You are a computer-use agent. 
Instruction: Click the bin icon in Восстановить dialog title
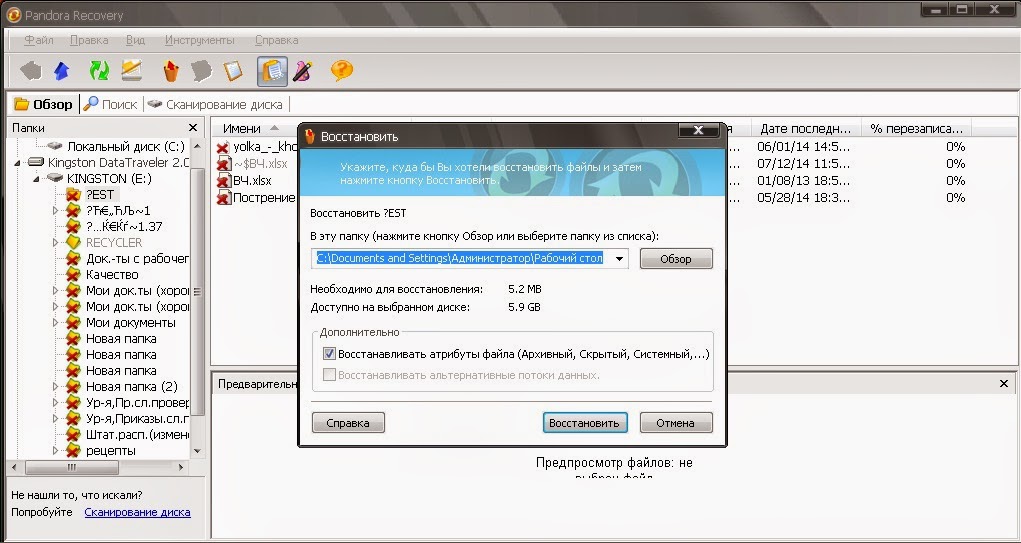click(310, 136)
